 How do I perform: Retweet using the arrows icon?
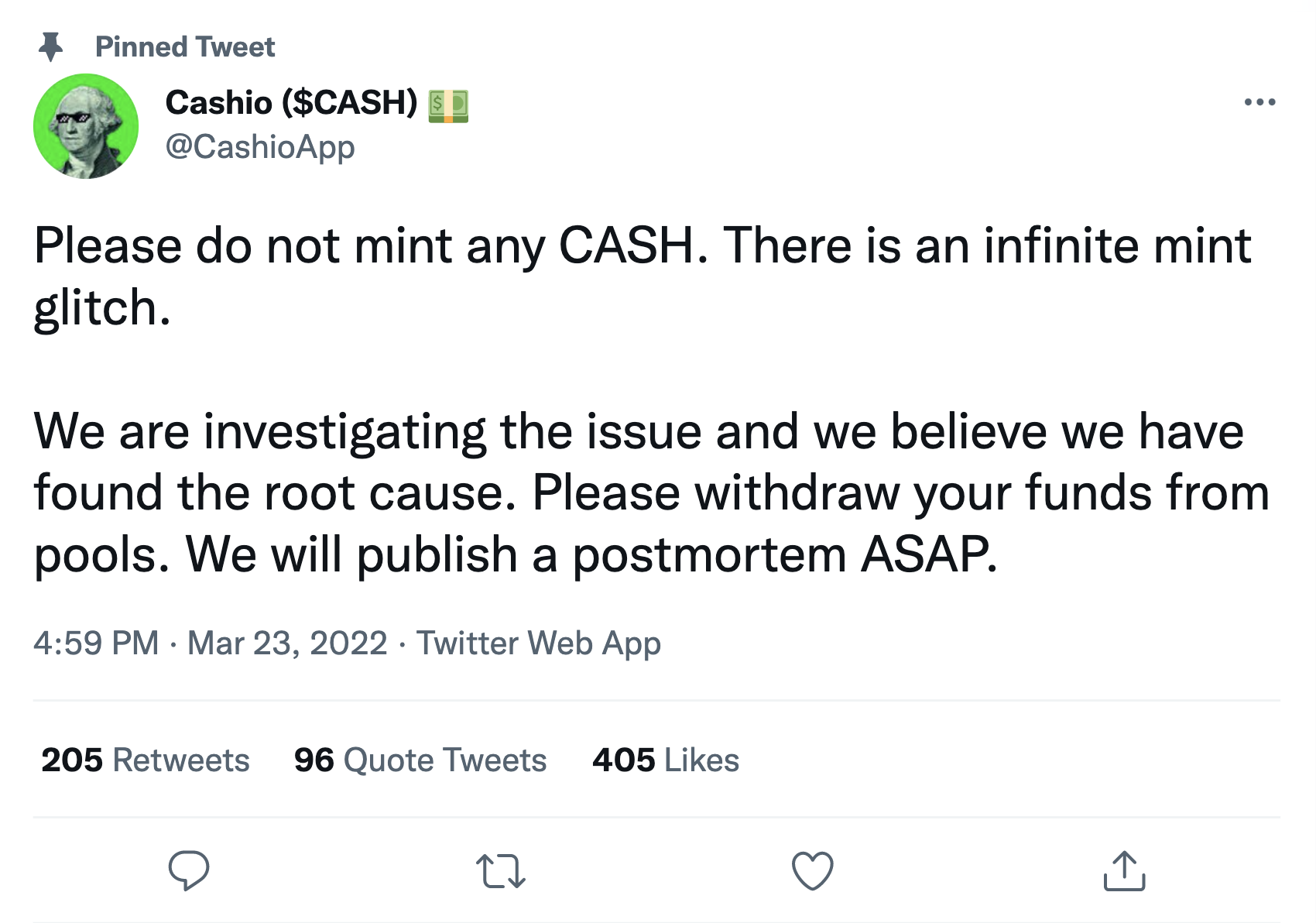point(501,870)
